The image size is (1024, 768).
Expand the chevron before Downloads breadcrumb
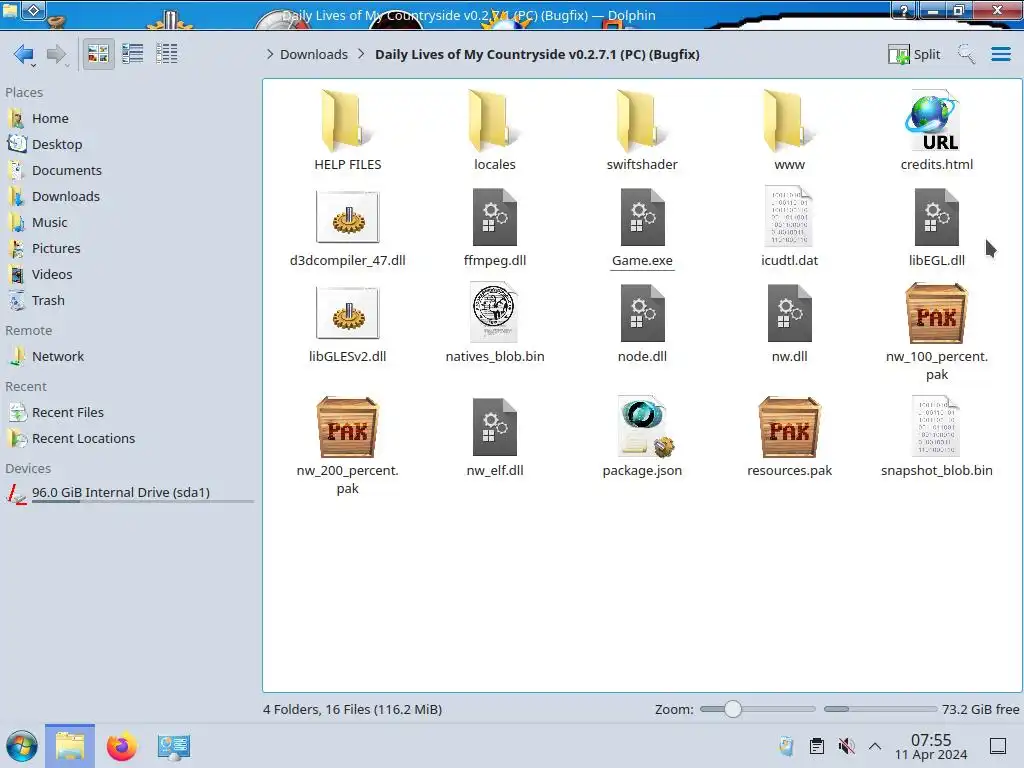(x=270, y=54)
